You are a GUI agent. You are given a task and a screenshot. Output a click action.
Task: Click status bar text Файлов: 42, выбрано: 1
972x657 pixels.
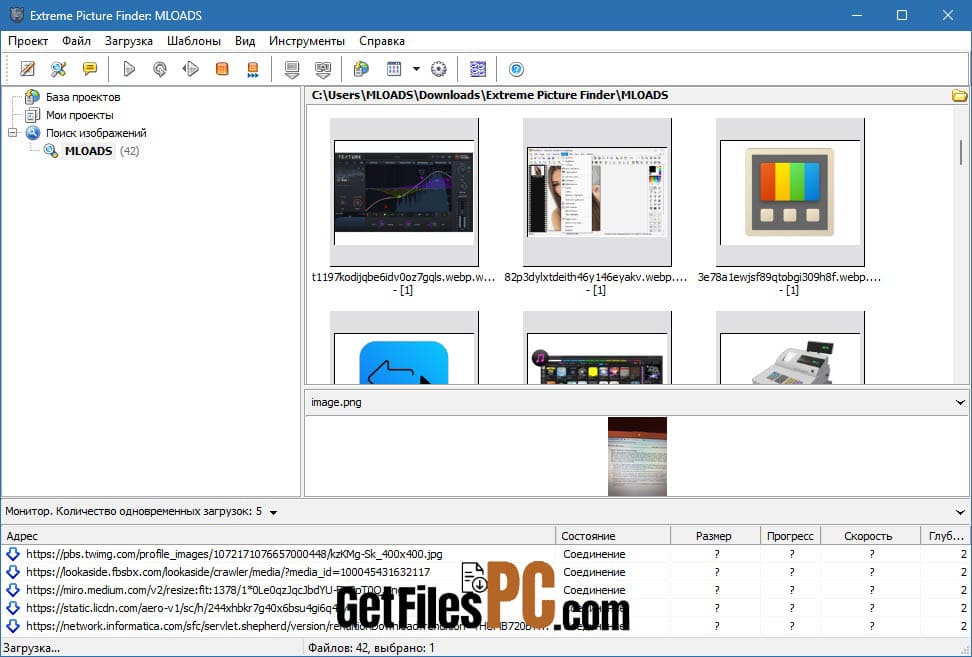[371, 648]
